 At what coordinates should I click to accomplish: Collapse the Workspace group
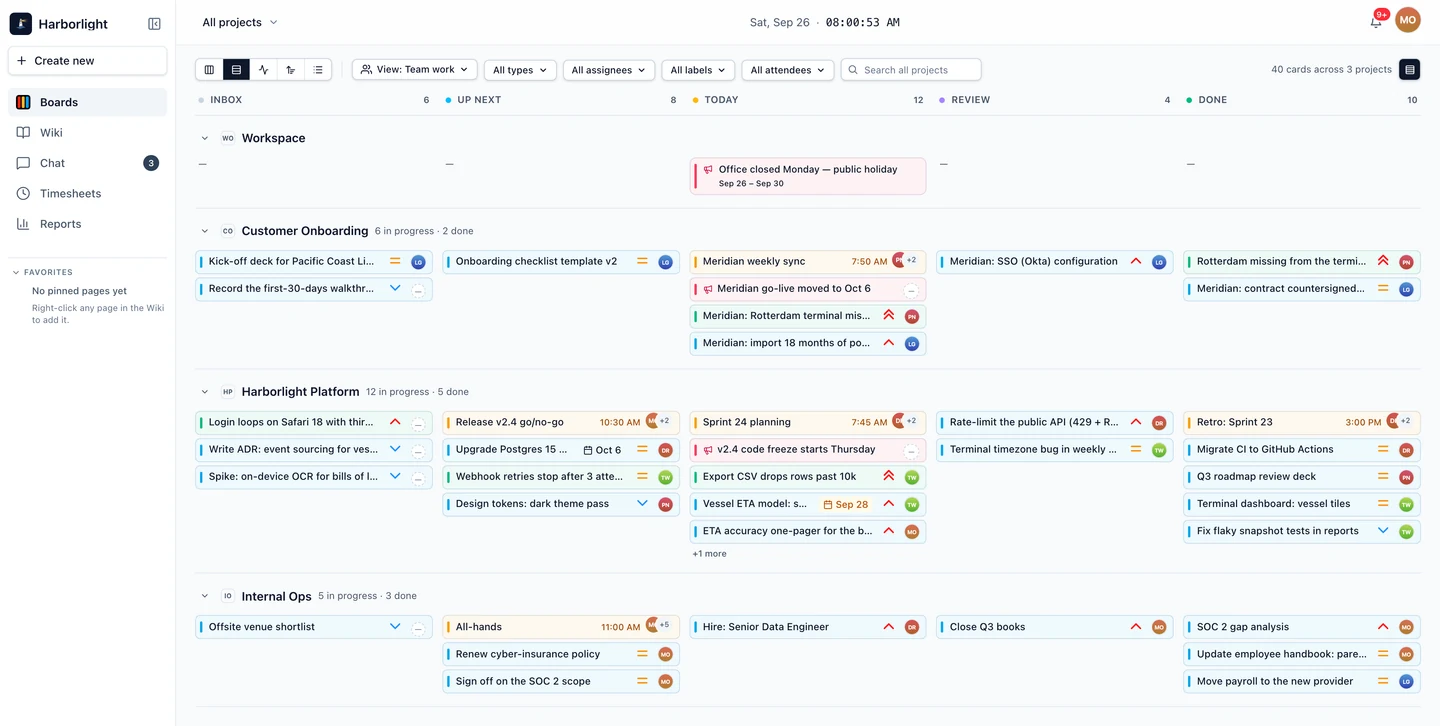204,138
